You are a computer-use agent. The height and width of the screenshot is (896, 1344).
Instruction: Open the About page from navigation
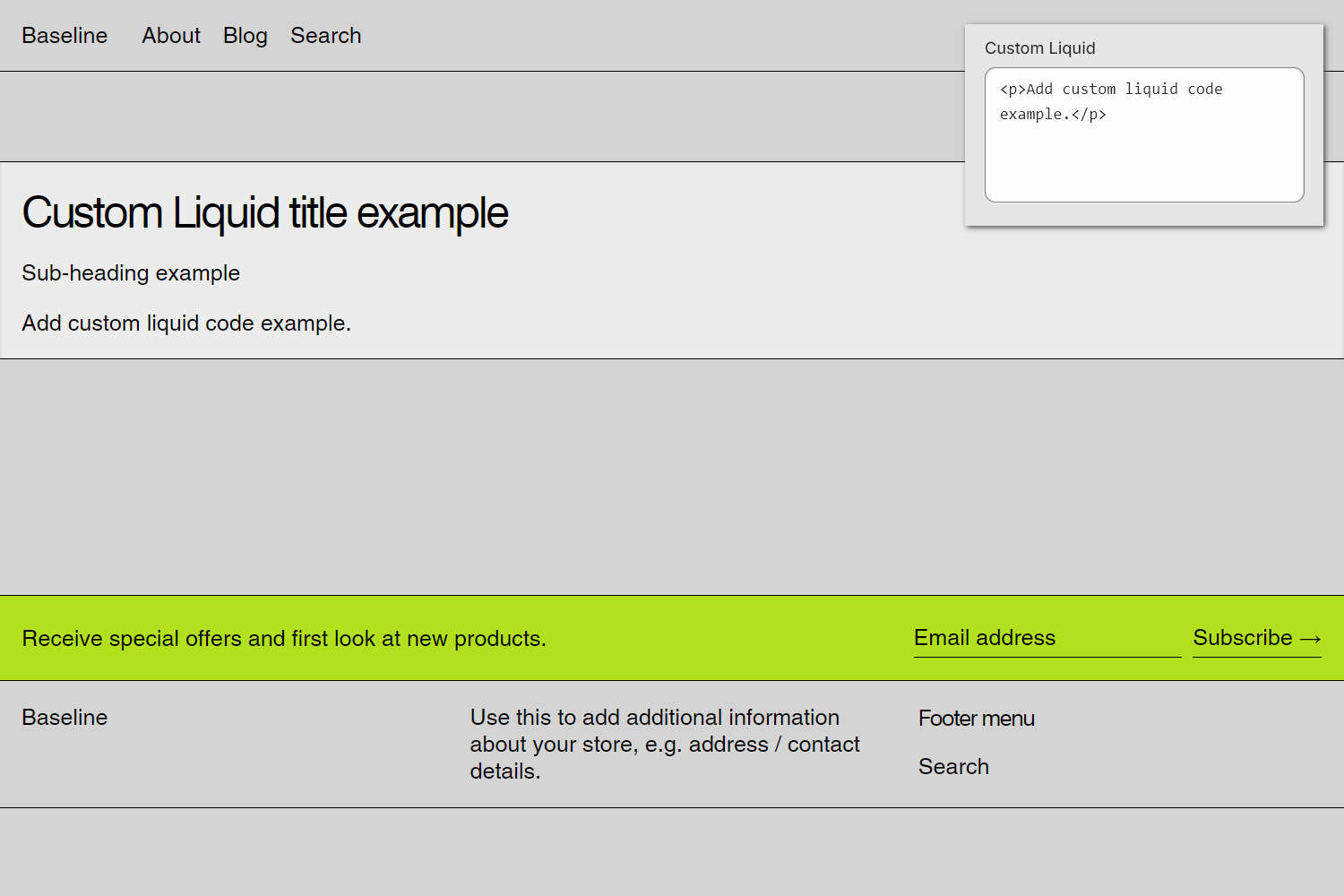click(170, 35)
